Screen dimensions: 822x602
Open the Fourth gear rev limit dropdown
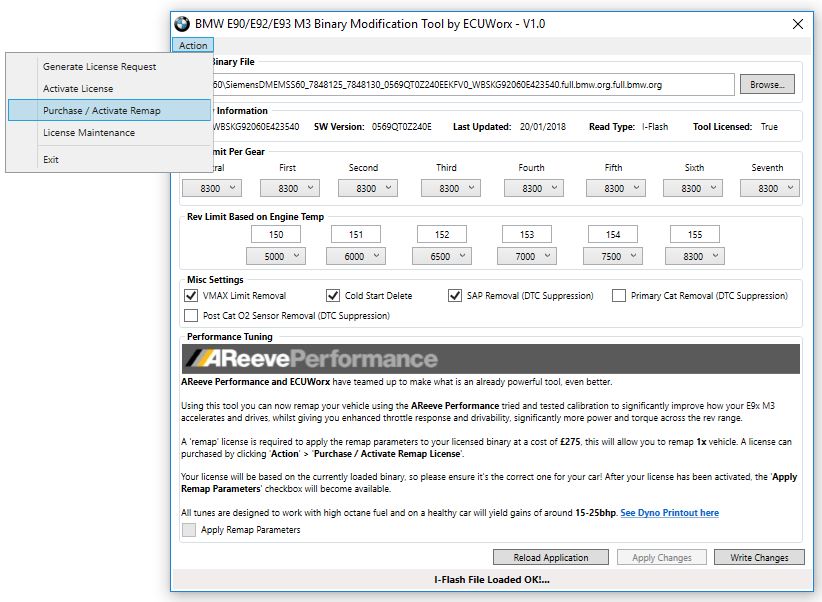(534, 188)
